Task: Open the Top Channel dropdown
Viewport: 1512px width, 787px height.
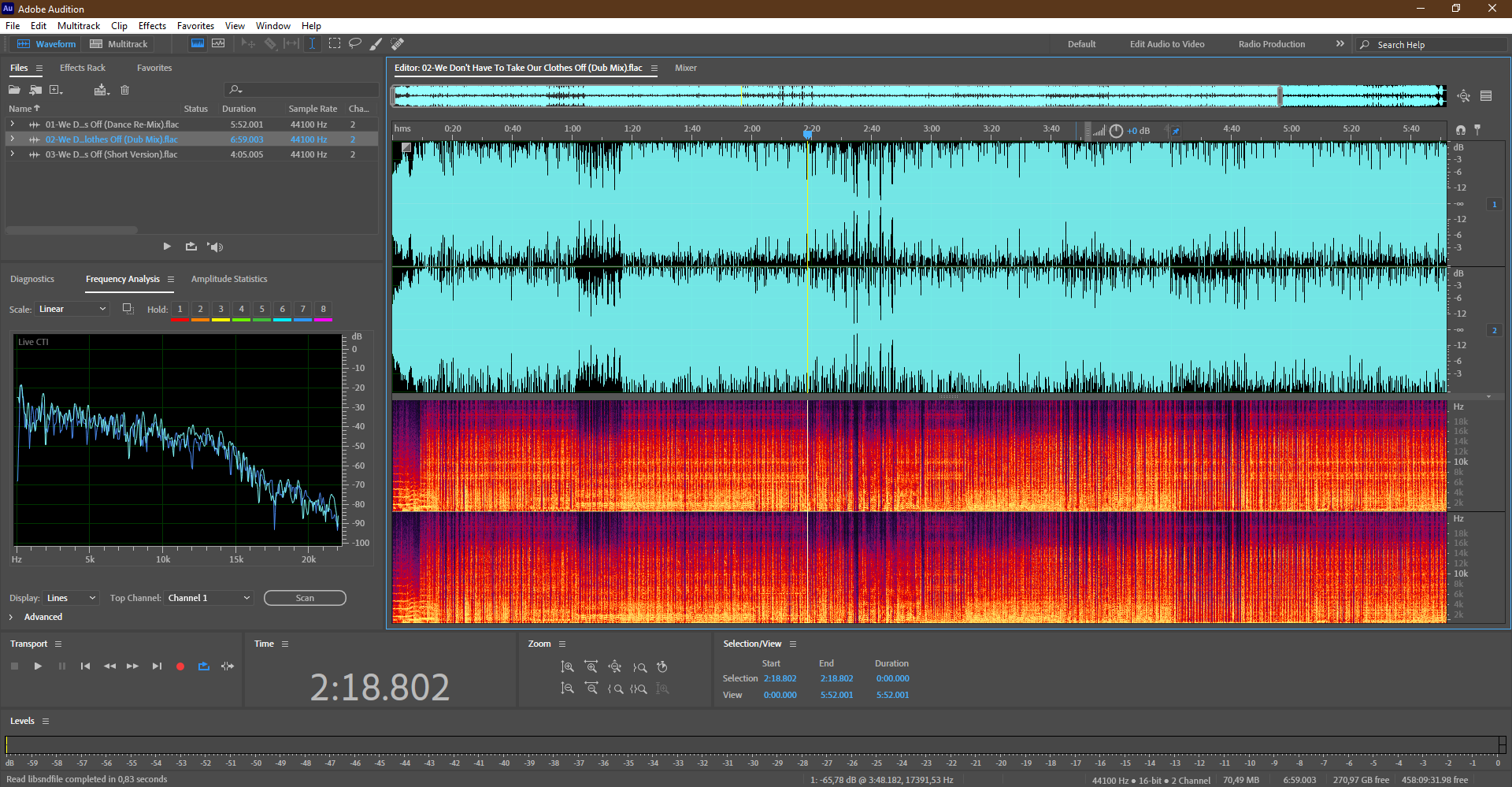Action: [x=209, y=598]
